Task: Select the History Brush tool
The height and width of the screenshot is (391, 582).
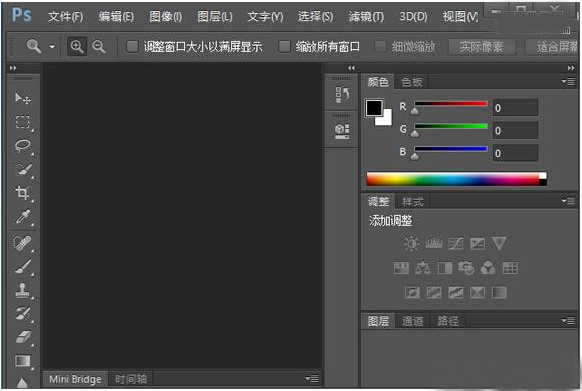Action: click(23, 313)
